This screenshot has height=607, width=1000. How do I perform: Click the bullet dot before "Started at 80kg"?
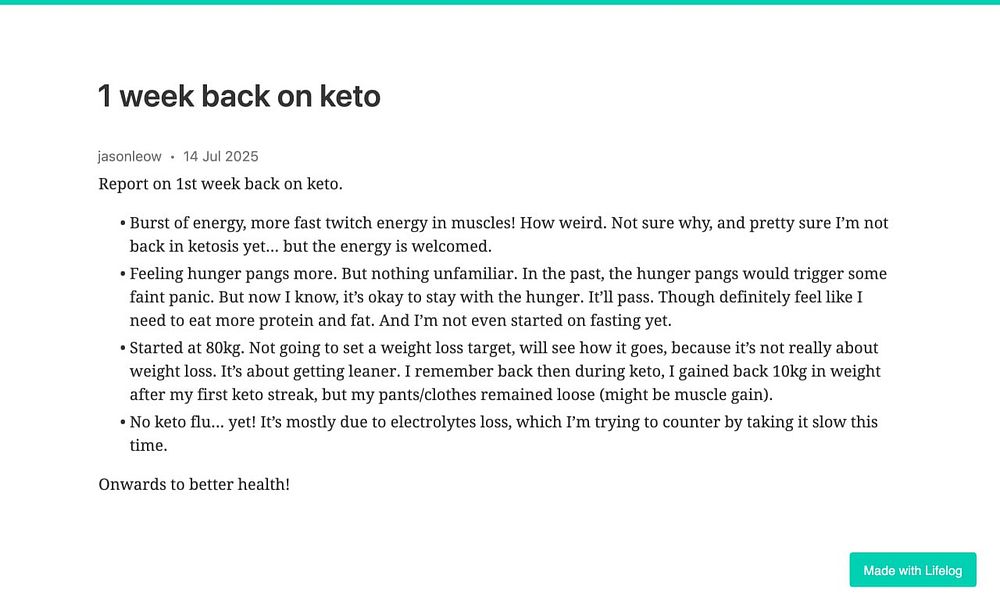122,348
